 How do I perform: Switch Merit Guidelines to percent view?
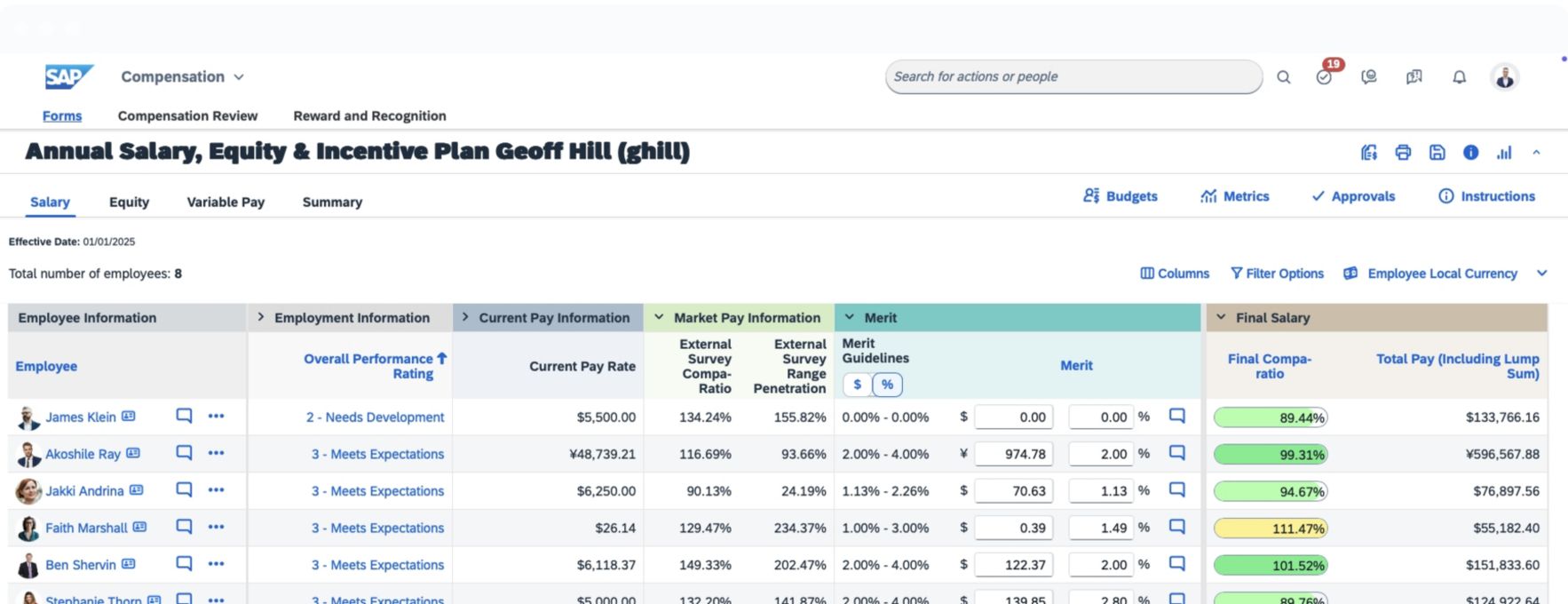coord(887,385)
